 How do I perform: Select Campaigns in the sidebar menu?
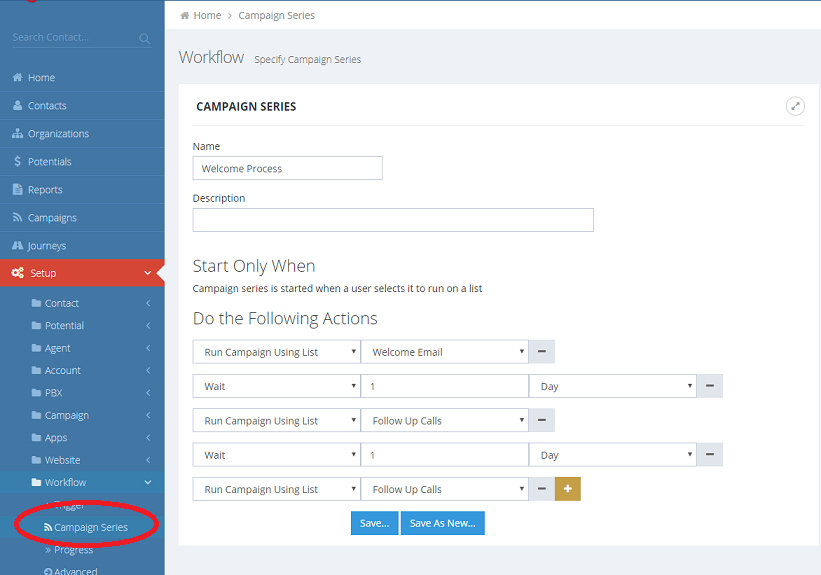[52, 217]
